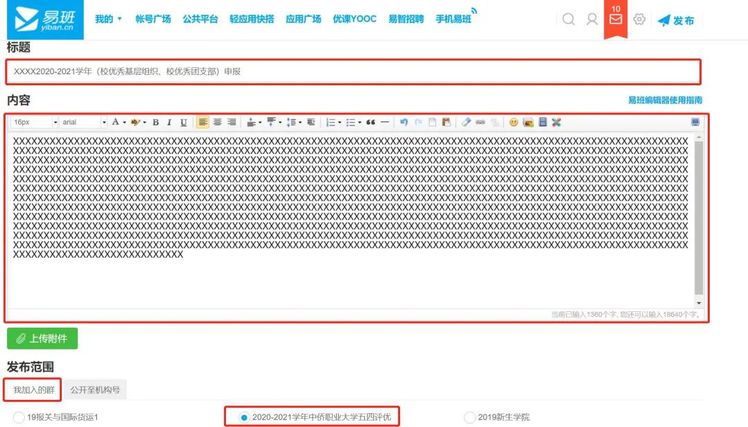Click the green 上传附件 button

(x=42, y=338)
